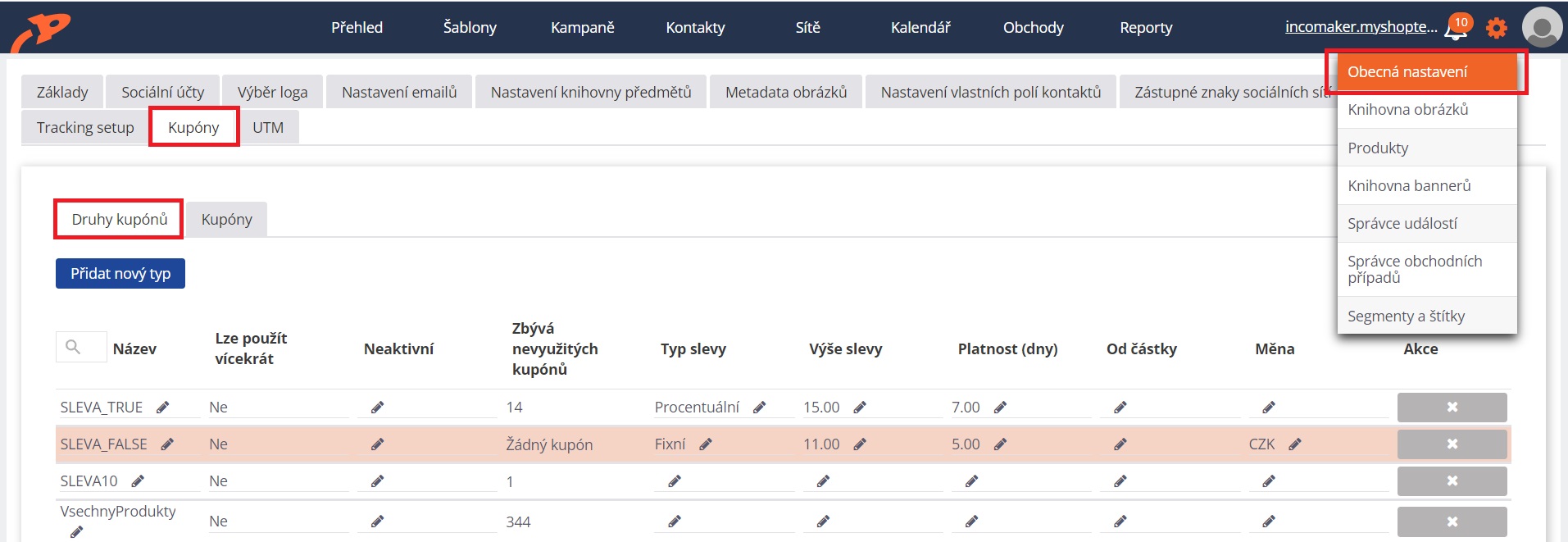Switch to Nastavení emailů tab
The width and height of the screenshot is (1568, 542).
click(399, 92)
